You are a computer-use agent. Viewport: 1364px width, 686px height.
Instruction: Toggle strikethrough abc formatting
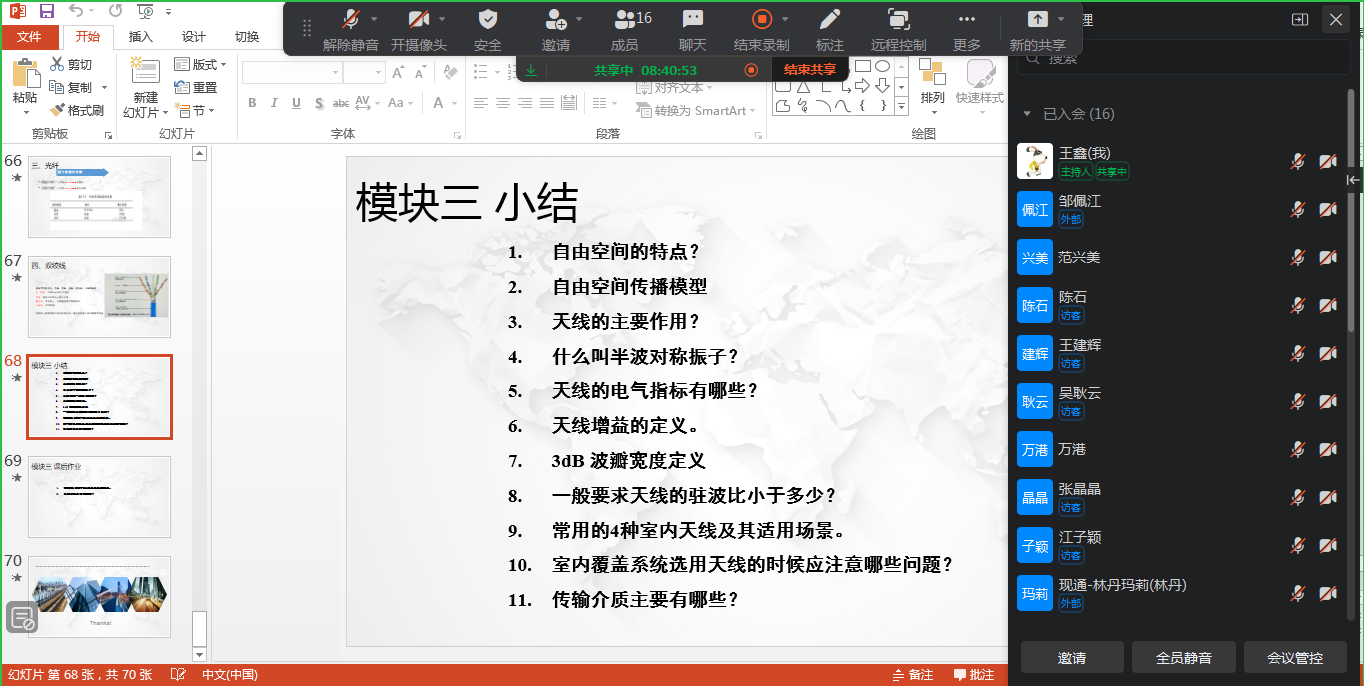coord(341,103)
